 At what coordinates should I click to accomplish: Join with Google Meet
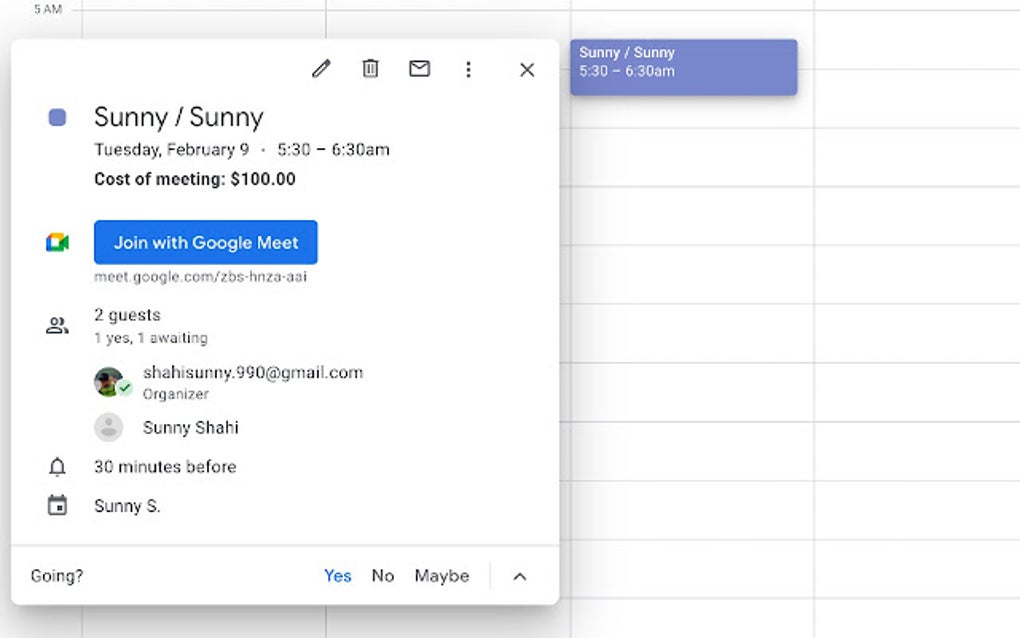[x=205, y=242]
